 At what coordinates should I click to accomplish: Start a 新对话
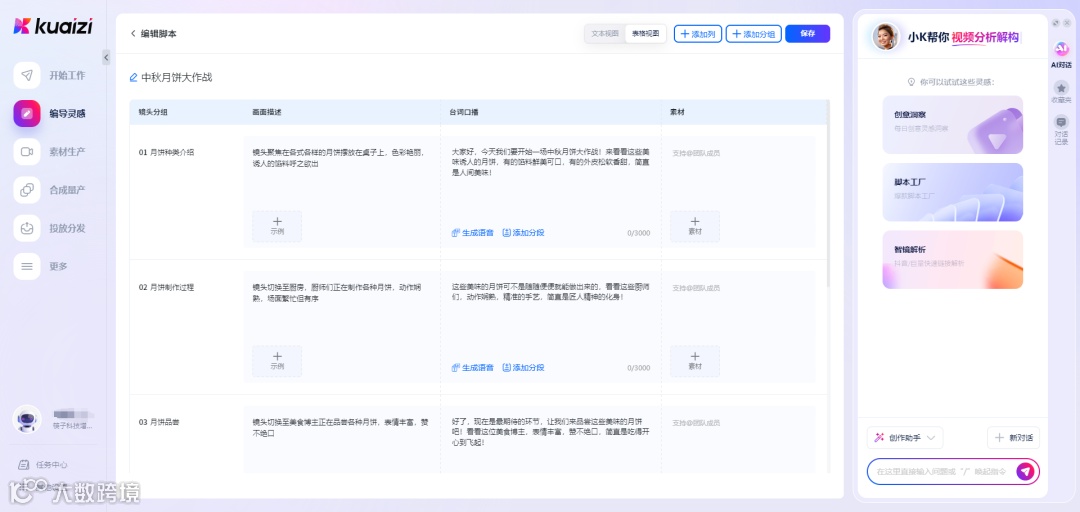point(1013,438)
